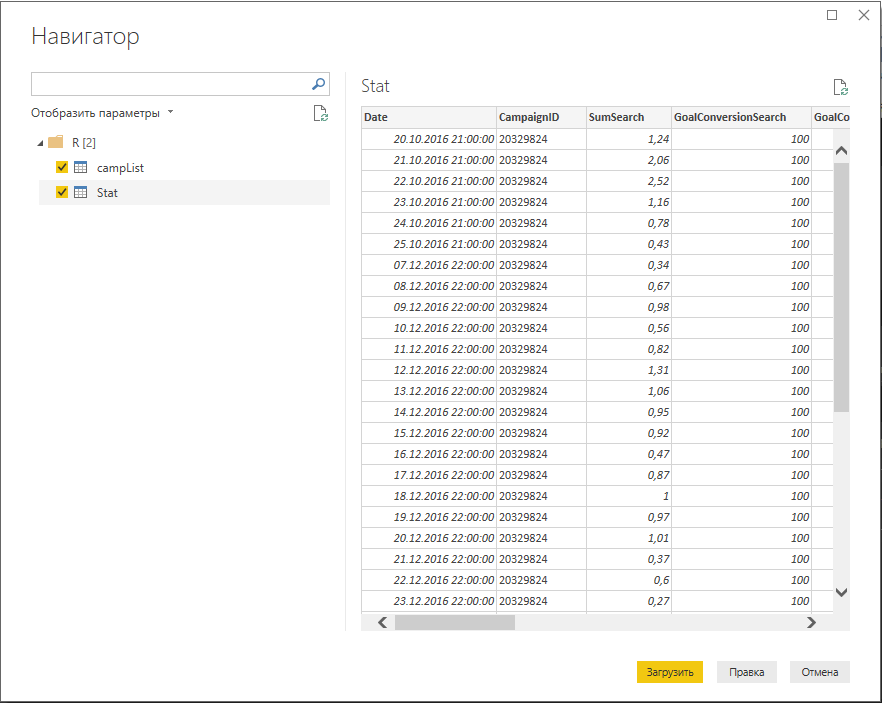Screen dimensions: 882x703
Task: Click the Stat table icon
Action: click(80, 192)
